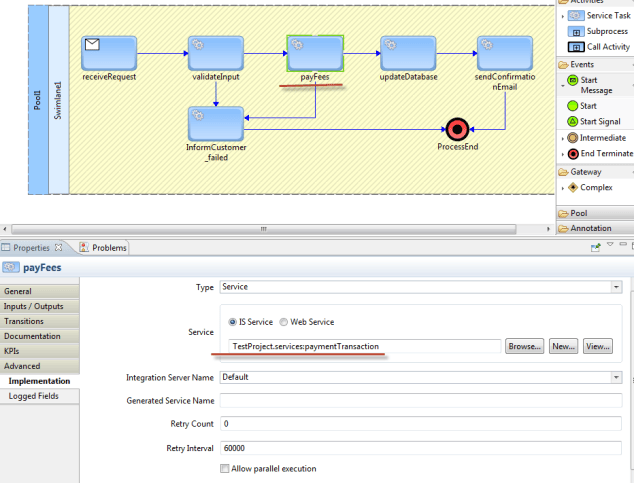Image resolution: width=634 pixels, height=483 pixels.
Task: Select the validateInput service step
Action: point(216,53)
